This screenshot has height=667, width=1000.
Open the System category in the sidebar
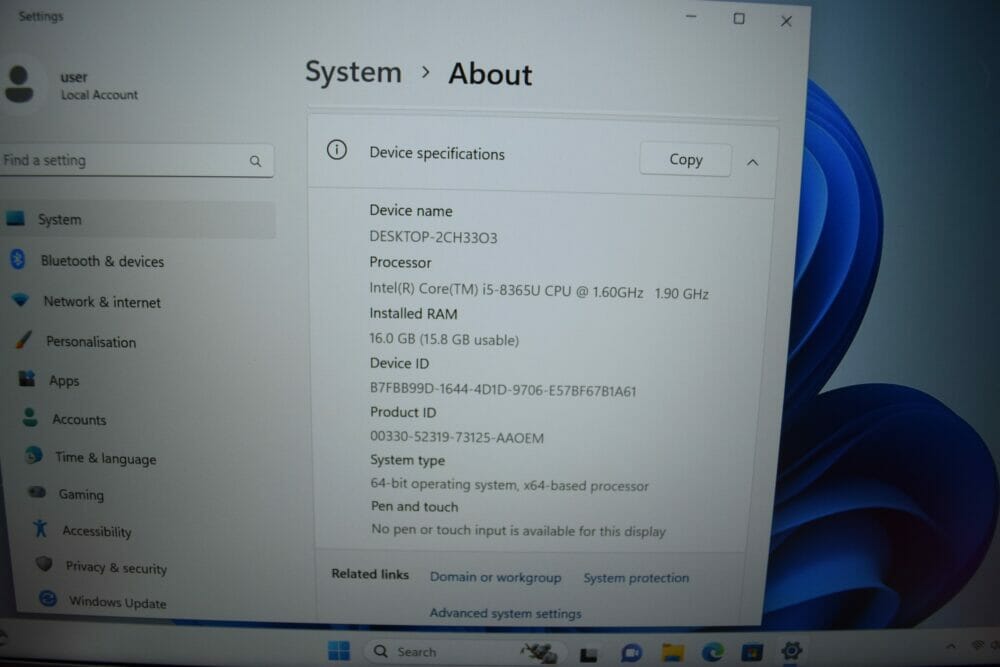coord(138,219)
